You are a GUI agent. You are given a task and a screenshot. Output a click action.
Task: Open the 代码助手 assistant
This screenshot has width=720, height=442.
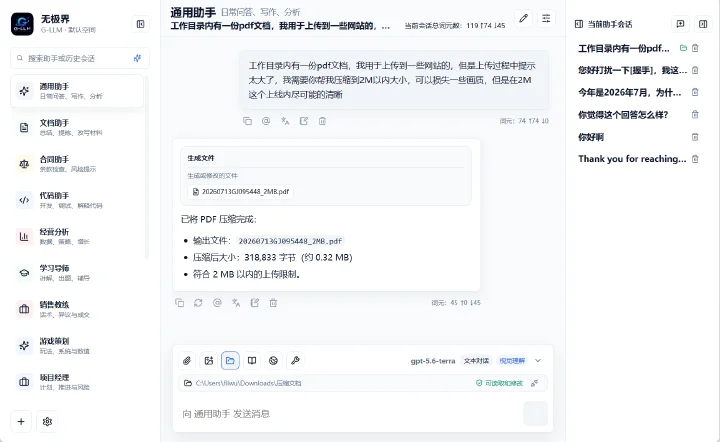click(77, 200)
